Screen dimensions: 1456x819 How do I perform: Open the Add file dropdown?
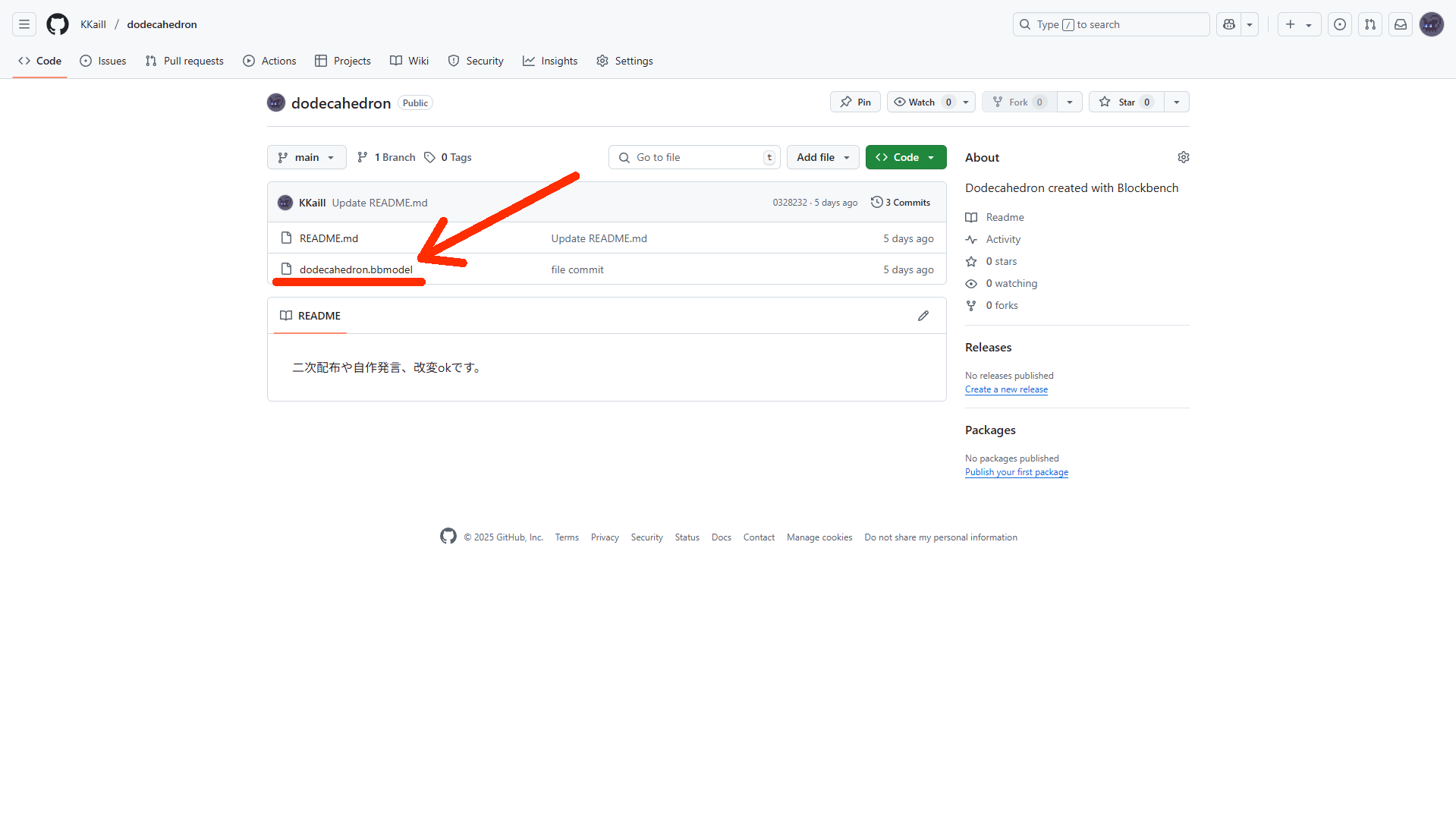(x=822, y=157)
